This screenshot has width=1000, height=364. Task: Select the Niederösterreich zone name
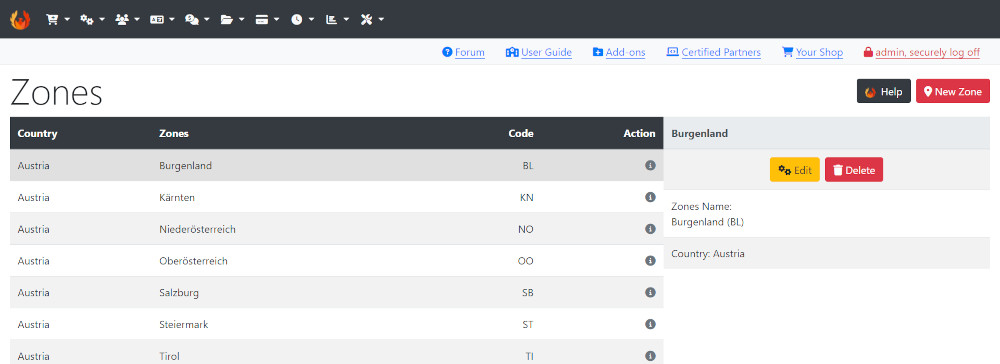(197, 229)
